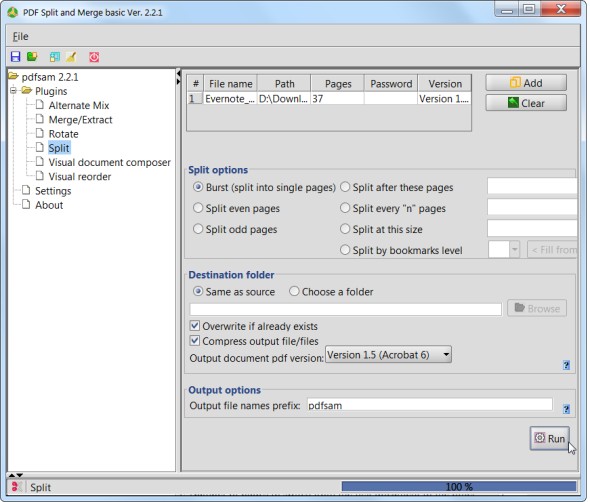
Task: Select Choose a folder destination
Action: [x=294, y=291]
